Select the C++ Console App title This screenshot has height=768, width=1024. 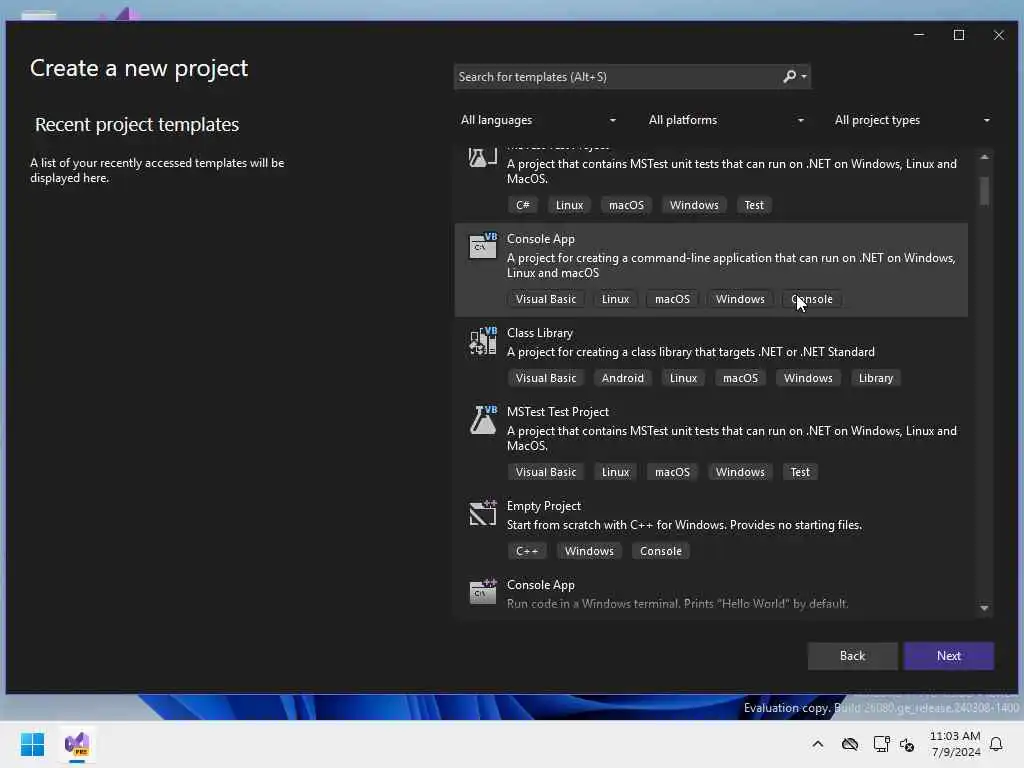coord(541,585)
